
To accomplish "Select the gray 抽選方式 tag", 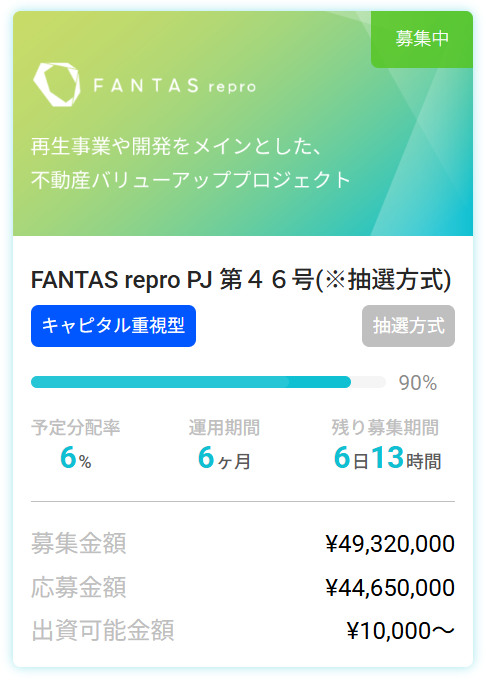I will tap(409, 326).
